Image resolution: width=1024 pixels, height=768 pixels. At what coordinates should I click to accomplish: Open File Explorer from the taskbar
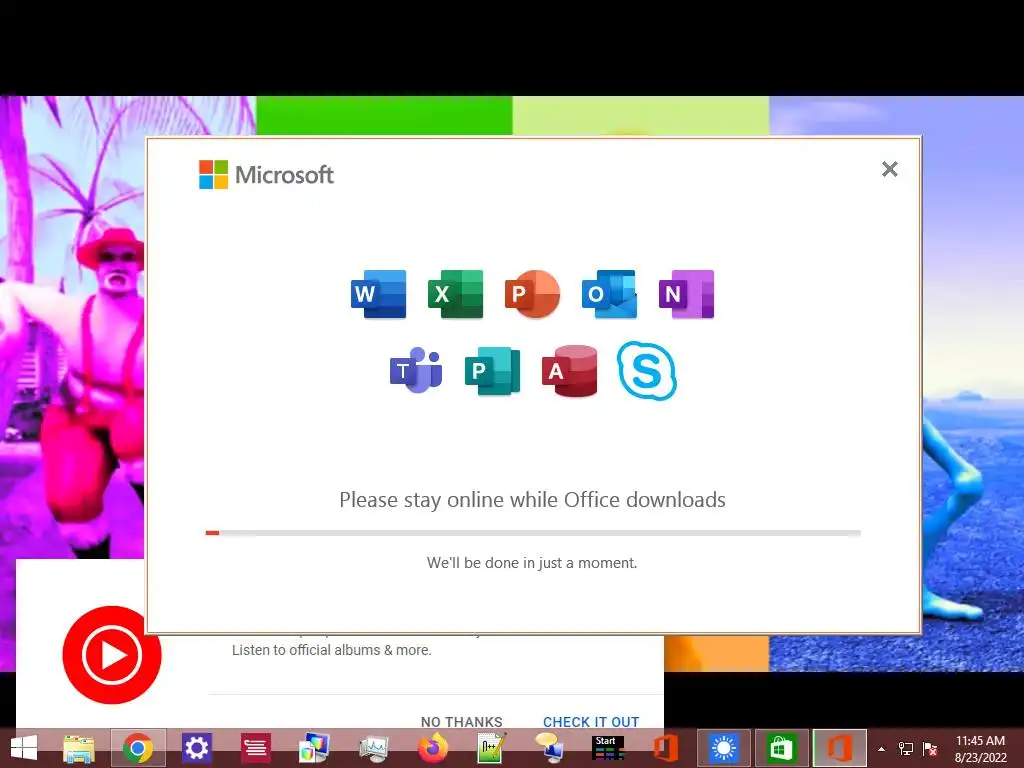click(79, 748)
